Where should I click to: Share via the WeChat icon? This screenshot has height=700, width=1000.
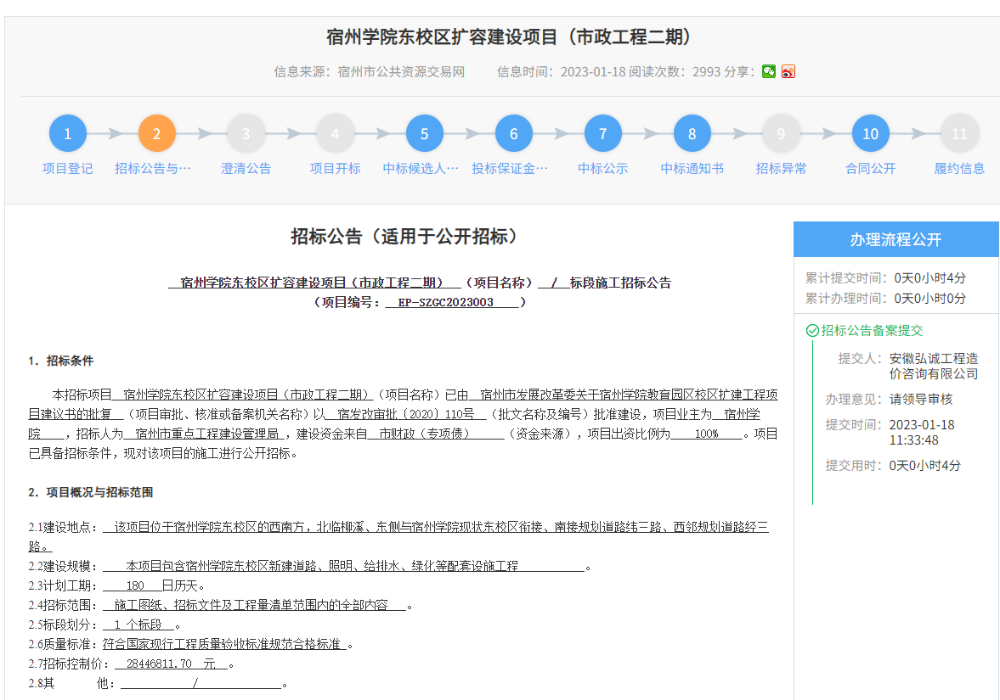(769, 71)
